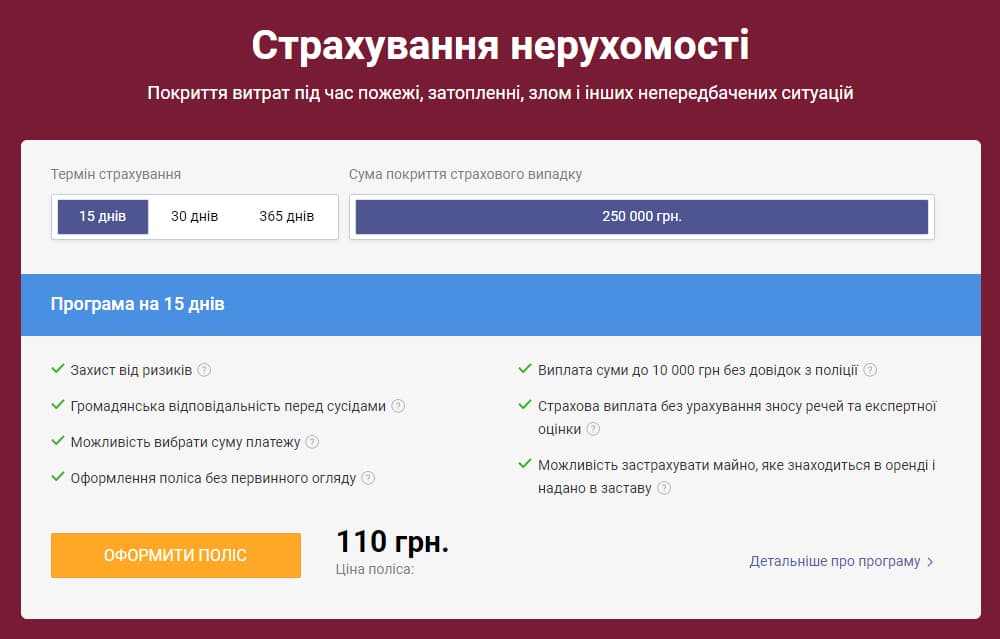Click question mark icon beside «Громадянська відповідальність перед сусідами»
The height and width of the screenshot is (639, 1000).
(x=398, y=405)
